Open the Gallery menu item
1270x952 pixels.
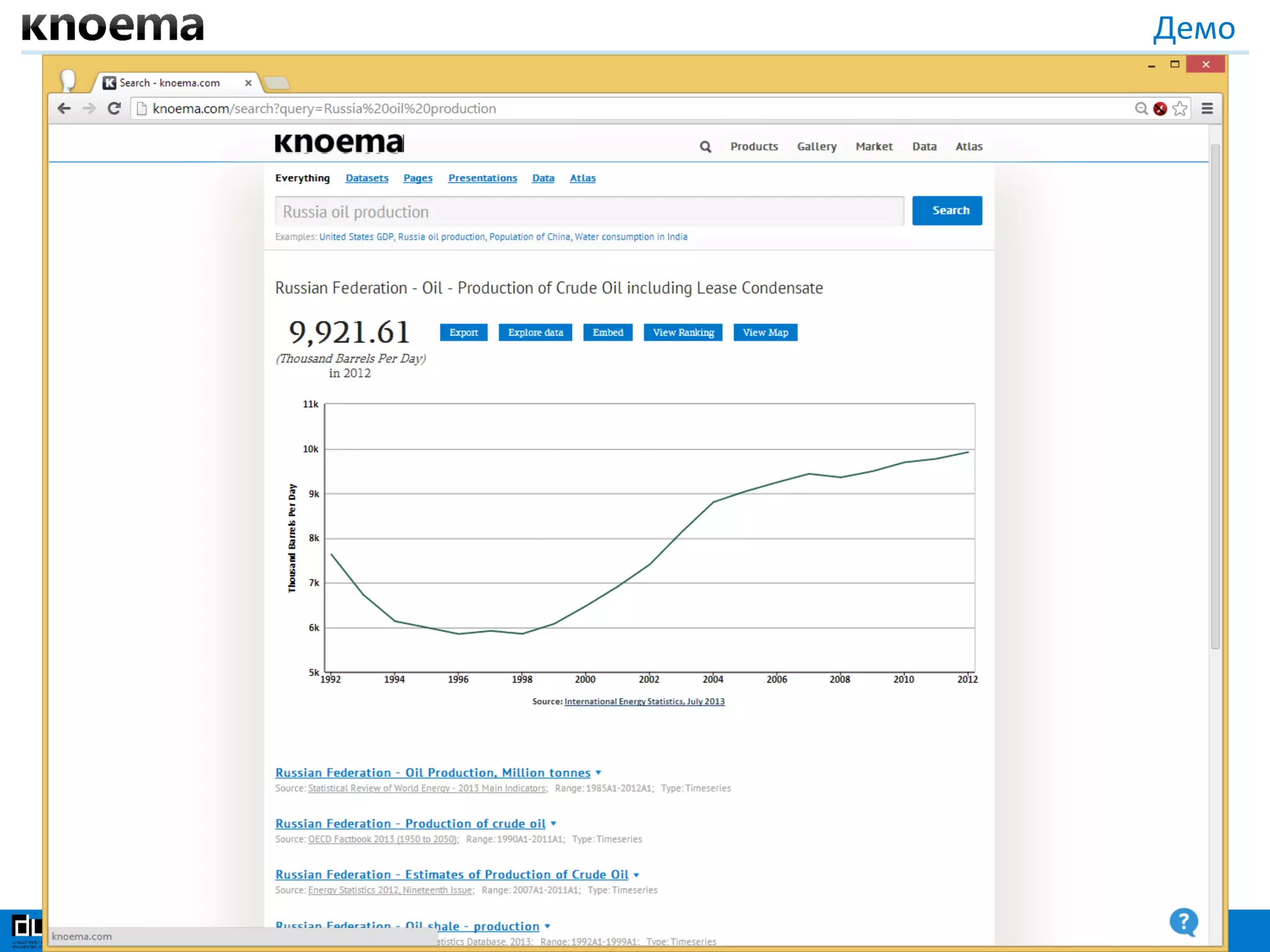[816, 147]
